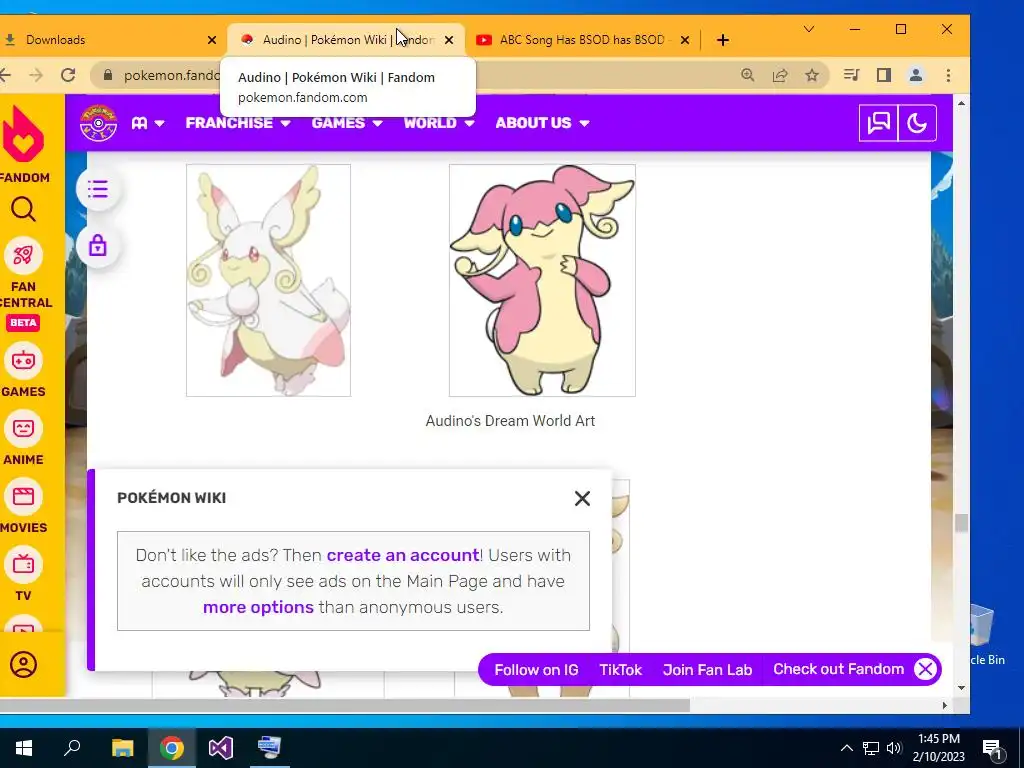Go forward in browser history
The image size is (1024, 768).
(x=36, y=75)
